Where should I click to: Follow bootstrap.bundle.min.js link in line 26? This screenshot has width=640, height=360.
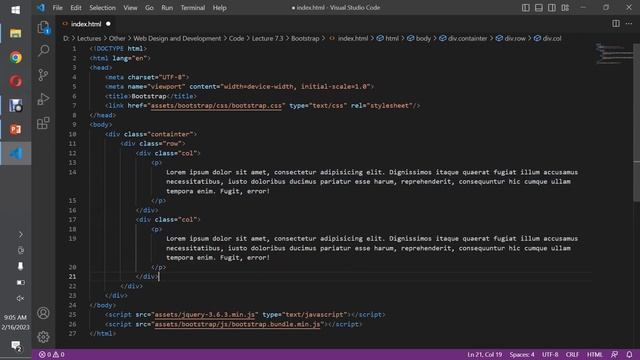[x=237, y=324]
